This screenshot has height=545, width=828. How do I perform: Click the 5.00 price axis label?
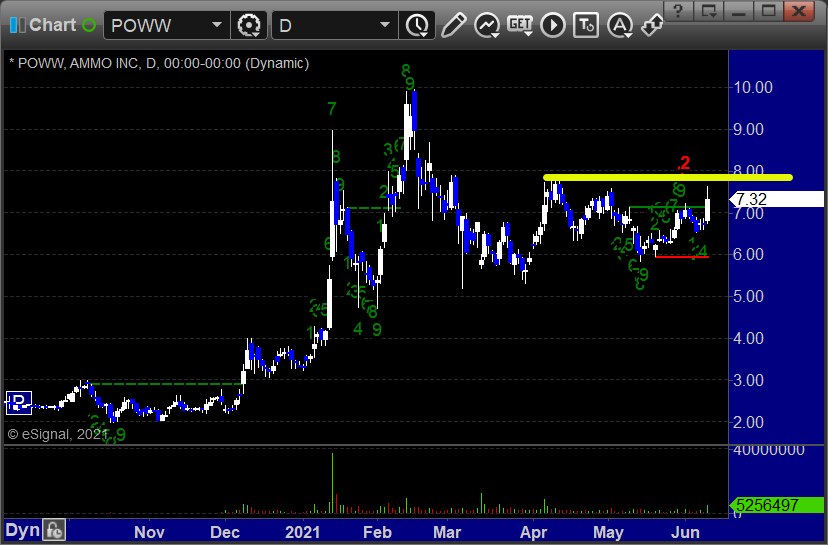coord(748,296)
